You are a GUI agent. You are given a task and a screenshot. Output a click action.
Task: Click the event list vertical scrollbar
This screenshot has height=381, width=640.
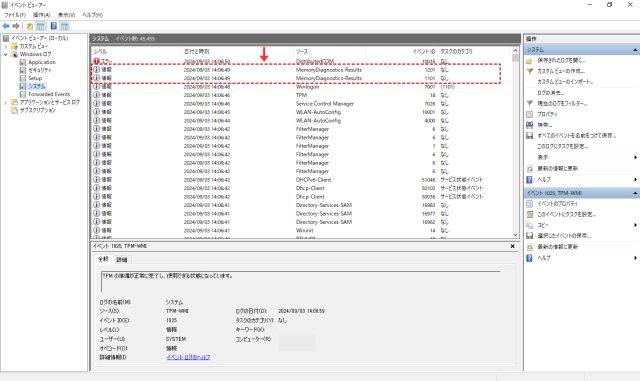[x=516, y=143]
